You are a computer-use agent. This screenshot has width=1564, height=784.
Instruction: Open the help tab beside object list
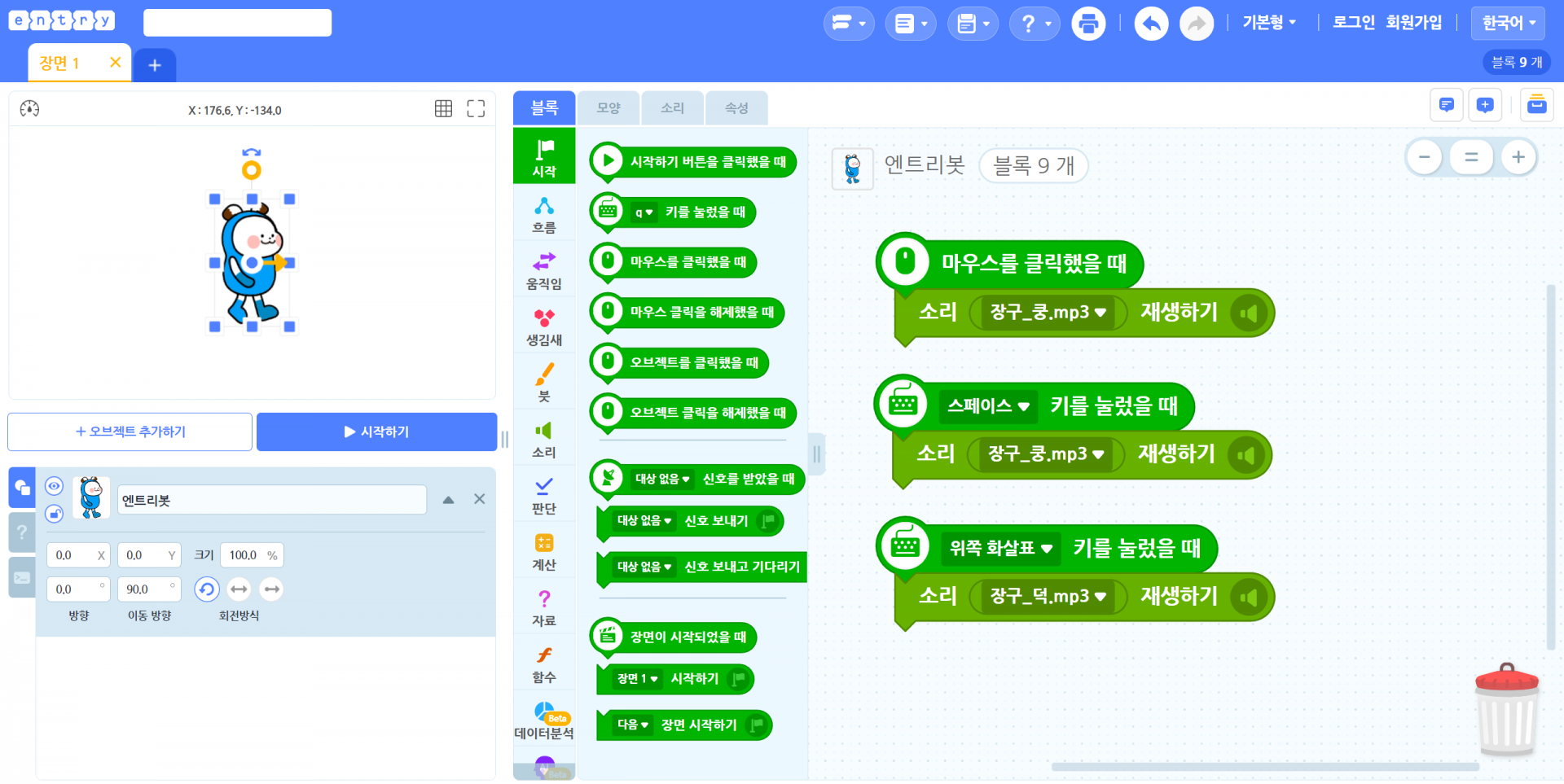pos(22,532)
